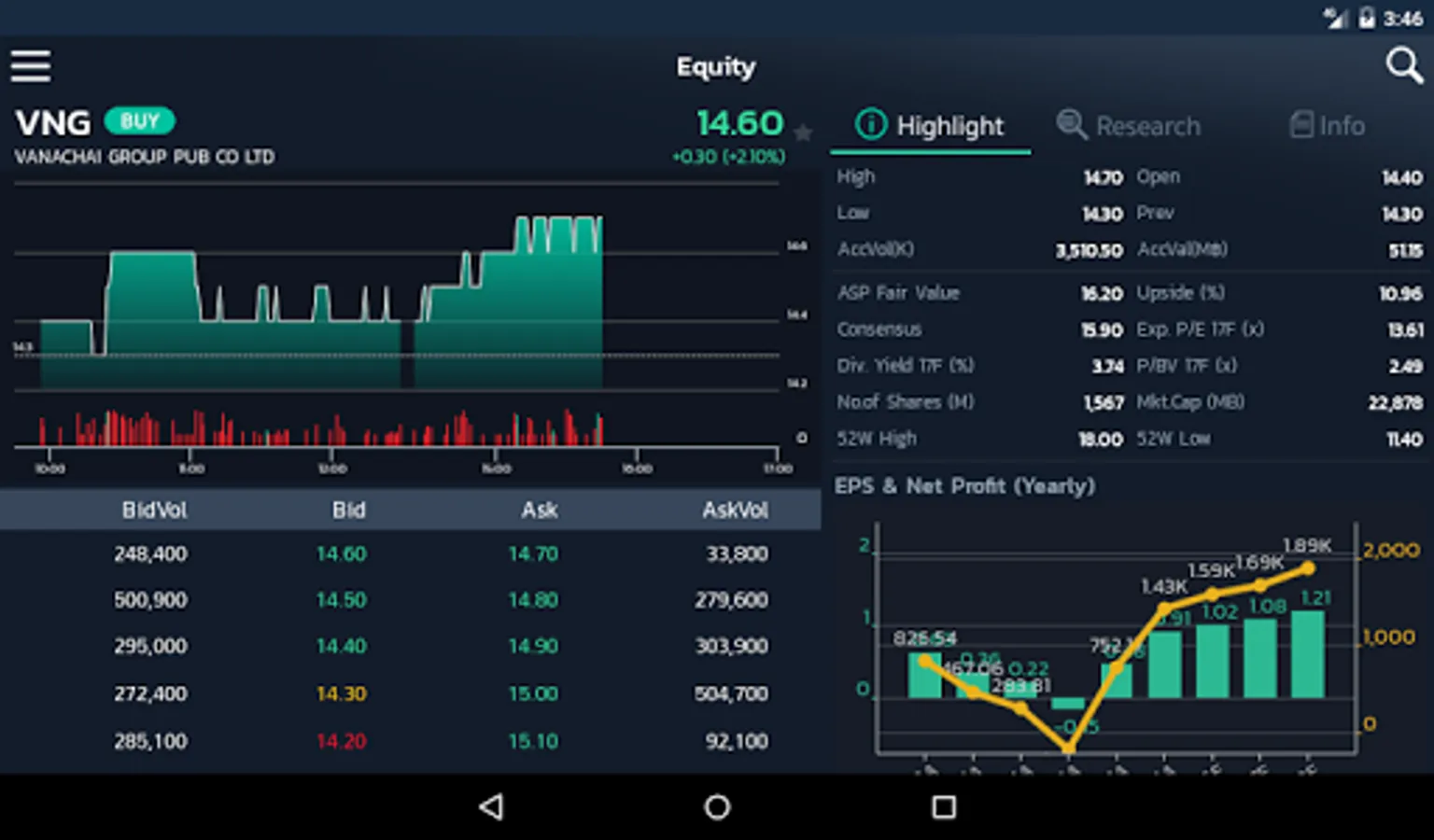Viewport: 1434px width, 840px height.
Task: Select bid price 14.50
Action: coord(341,600)
